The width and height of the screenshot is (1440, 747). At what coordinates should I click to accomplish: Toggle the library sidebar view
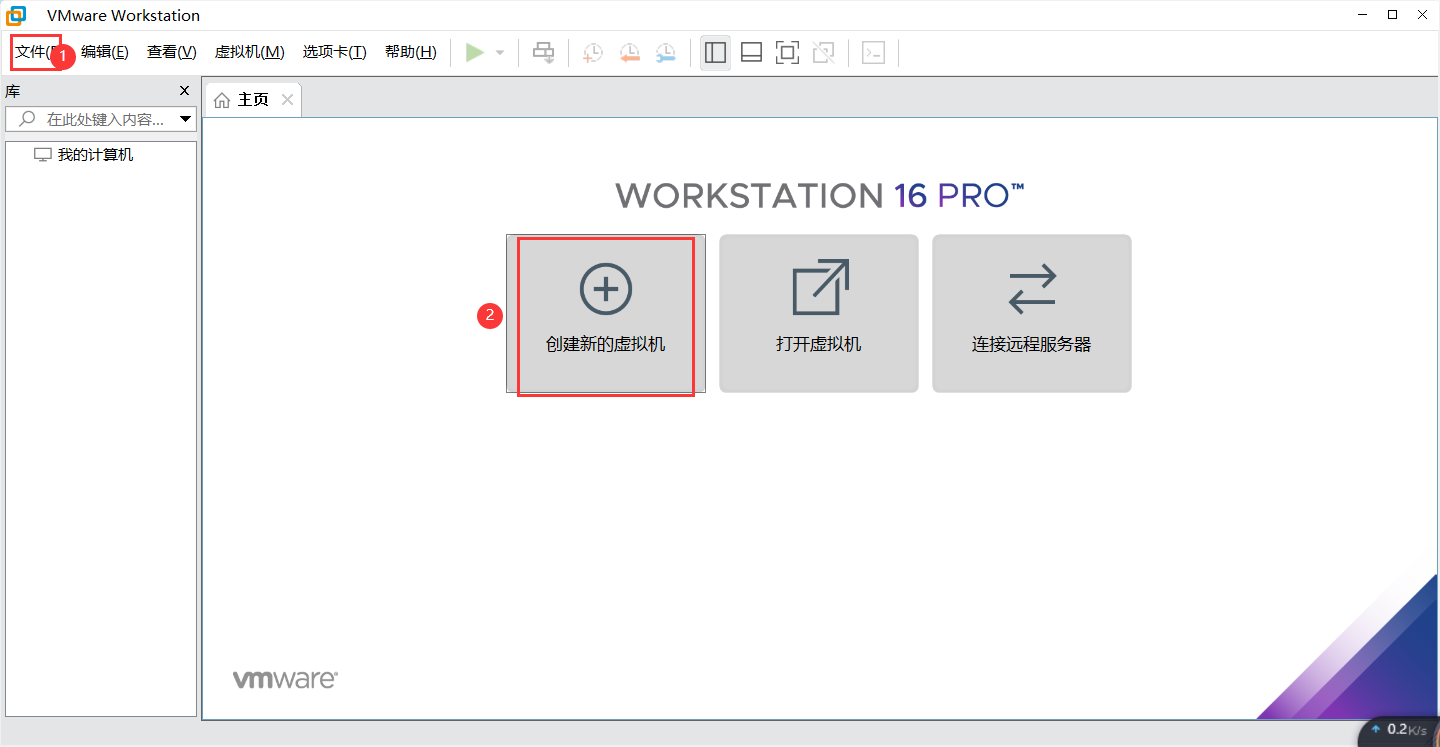tap(715, 53)
